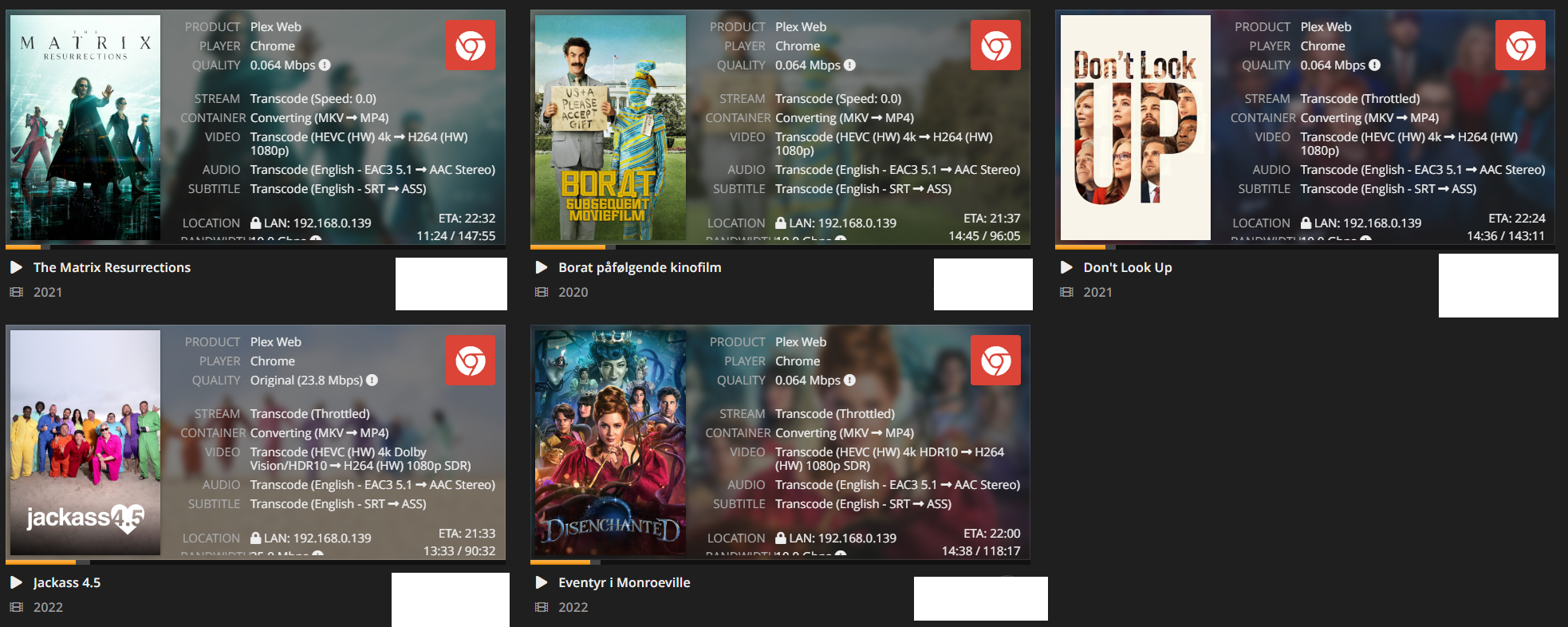The image size is (1568, 627).
Task: Click quality info icon on Disenchanted card
Action: (x=849, y=381)
